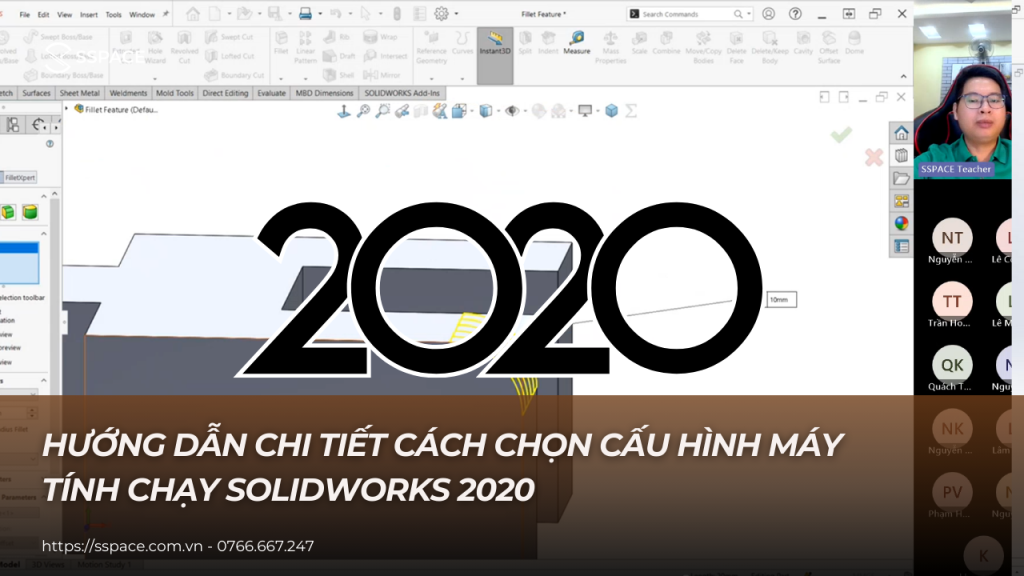Open Options via the gear icon
1024x576 pixels.
click(441, 14)
